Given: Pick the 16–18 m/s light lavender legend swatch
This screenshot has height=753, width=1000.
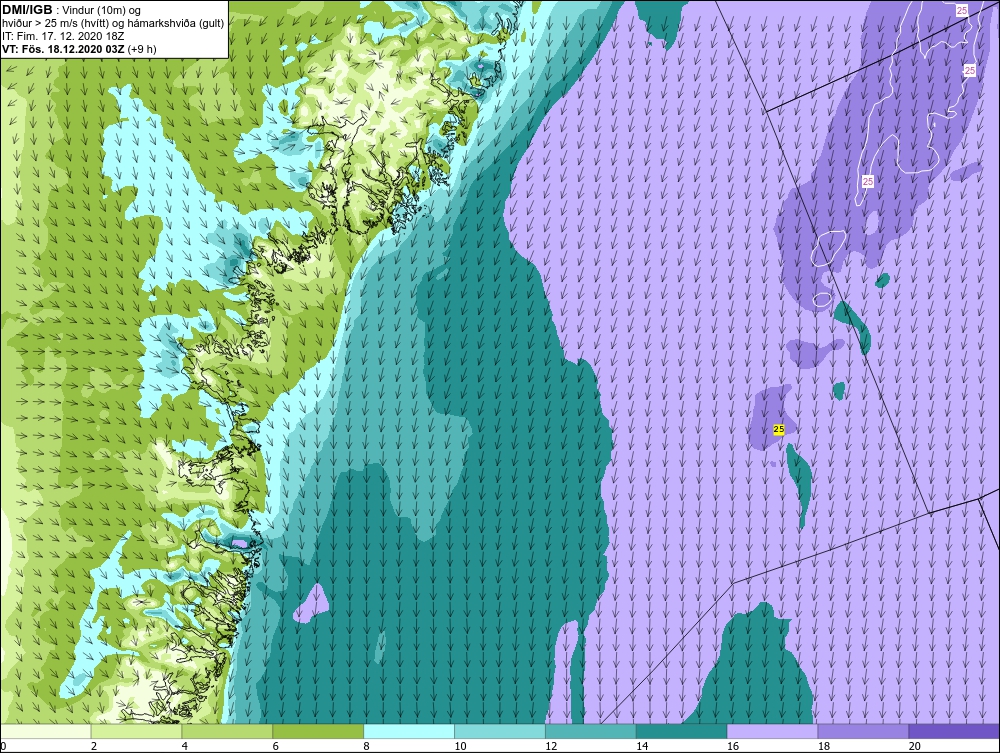Looking at the screenshot, I should (x=772, y=731).
